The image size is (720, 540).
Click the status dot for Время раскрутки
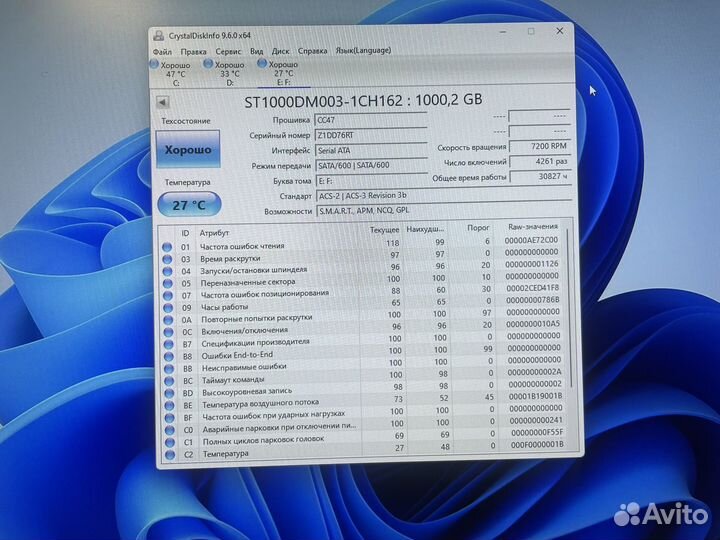(x=167, y=259)
